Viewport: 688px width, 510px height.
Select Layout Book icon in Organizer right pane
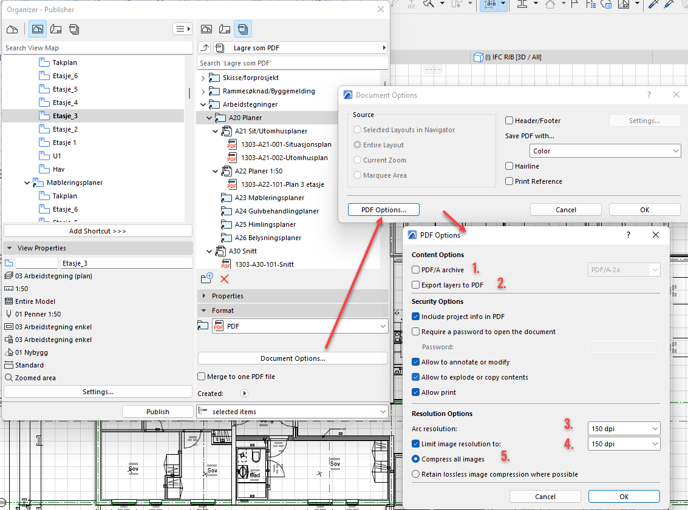(x=225, y=29)
